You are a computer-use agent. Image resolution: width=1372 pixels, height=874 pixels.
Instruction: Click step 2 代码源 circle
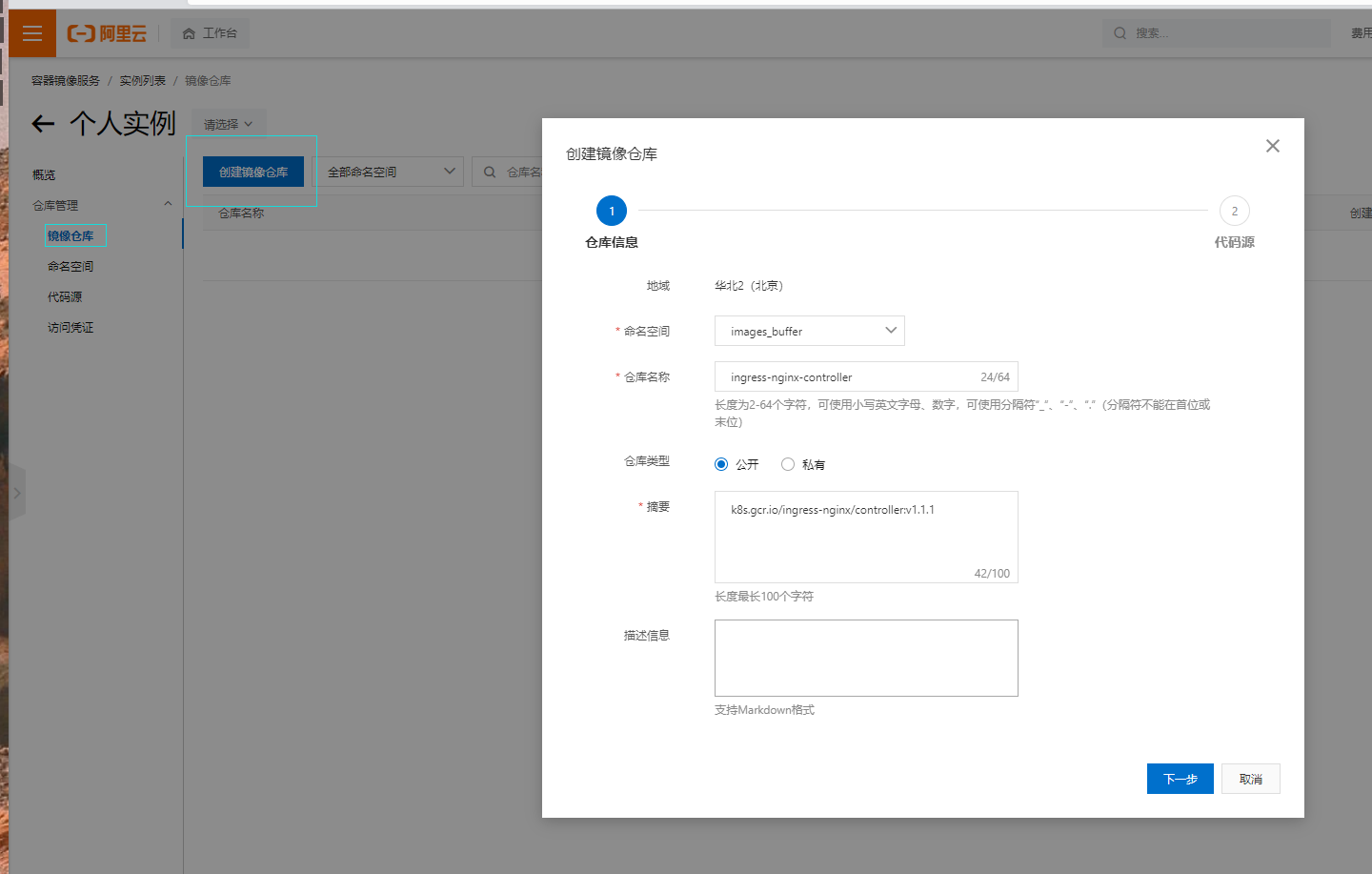[x=1234, y=211]
